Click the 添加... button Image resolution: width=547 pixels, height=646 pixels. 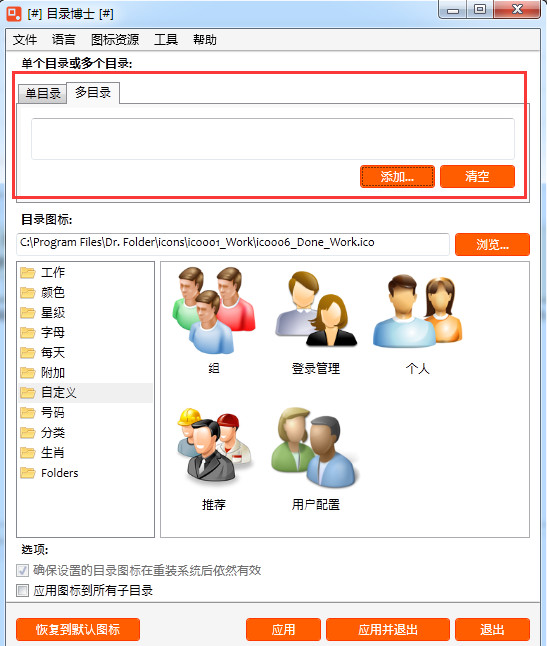pos(397,177)
